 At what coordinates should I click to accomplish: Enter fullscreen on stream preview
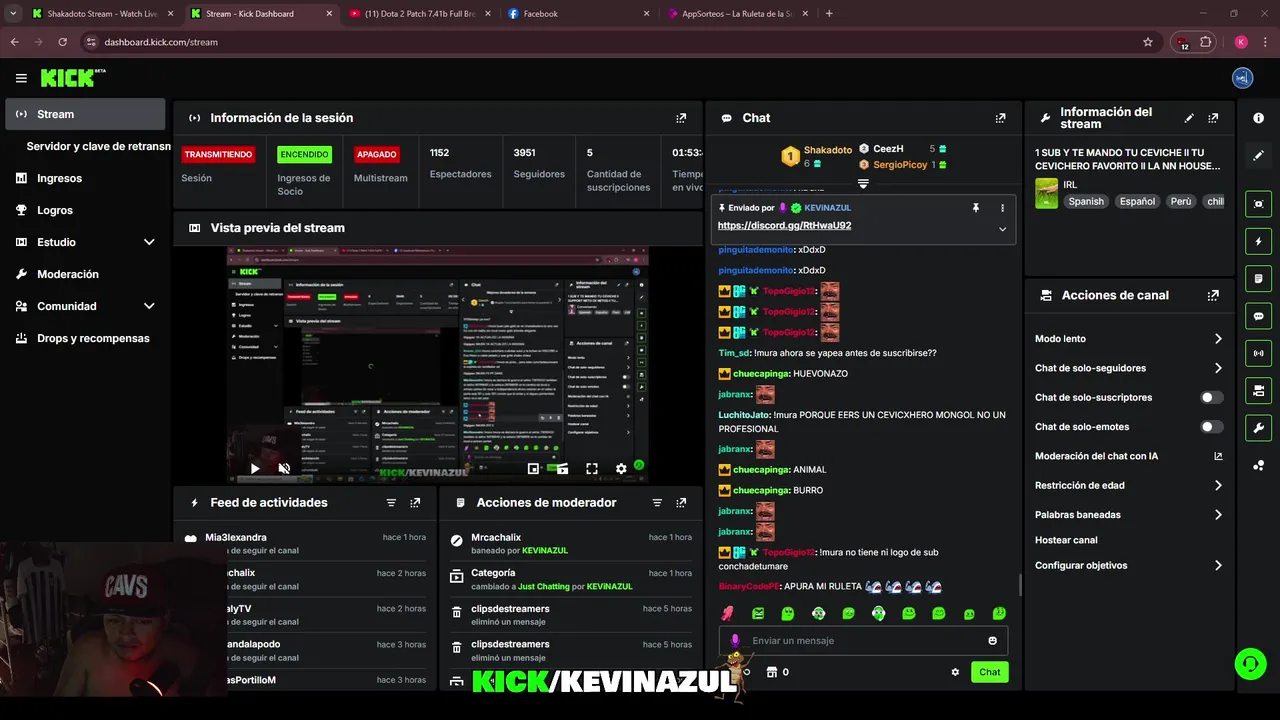coord(592,468)
